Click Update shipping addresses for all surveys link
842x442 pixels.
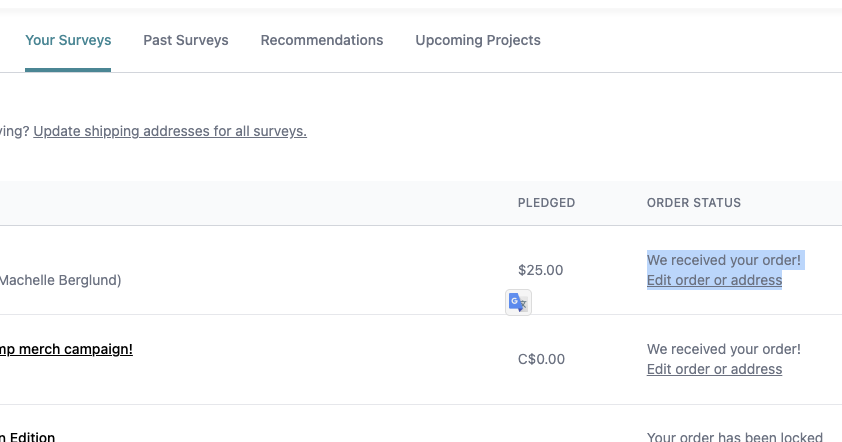coord(170,131)
